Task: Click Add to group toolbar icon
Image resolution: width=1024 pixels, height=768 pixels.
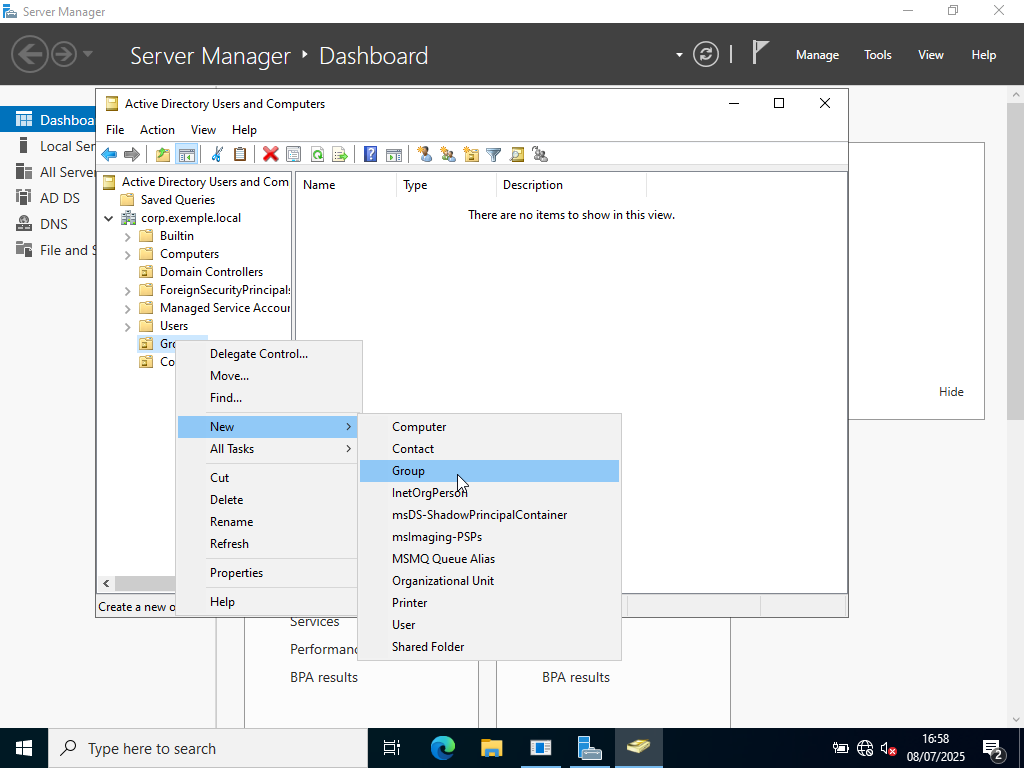Action: click(x=540, y=155)
